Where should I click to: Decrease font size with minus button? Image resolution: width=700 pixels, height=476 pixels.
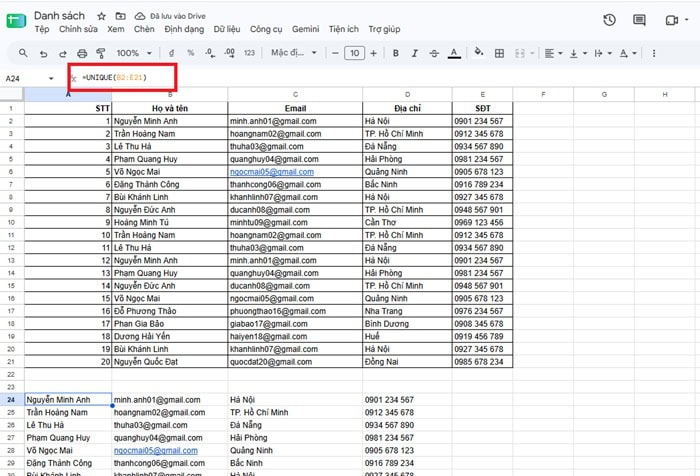click(x=335, y=53)
